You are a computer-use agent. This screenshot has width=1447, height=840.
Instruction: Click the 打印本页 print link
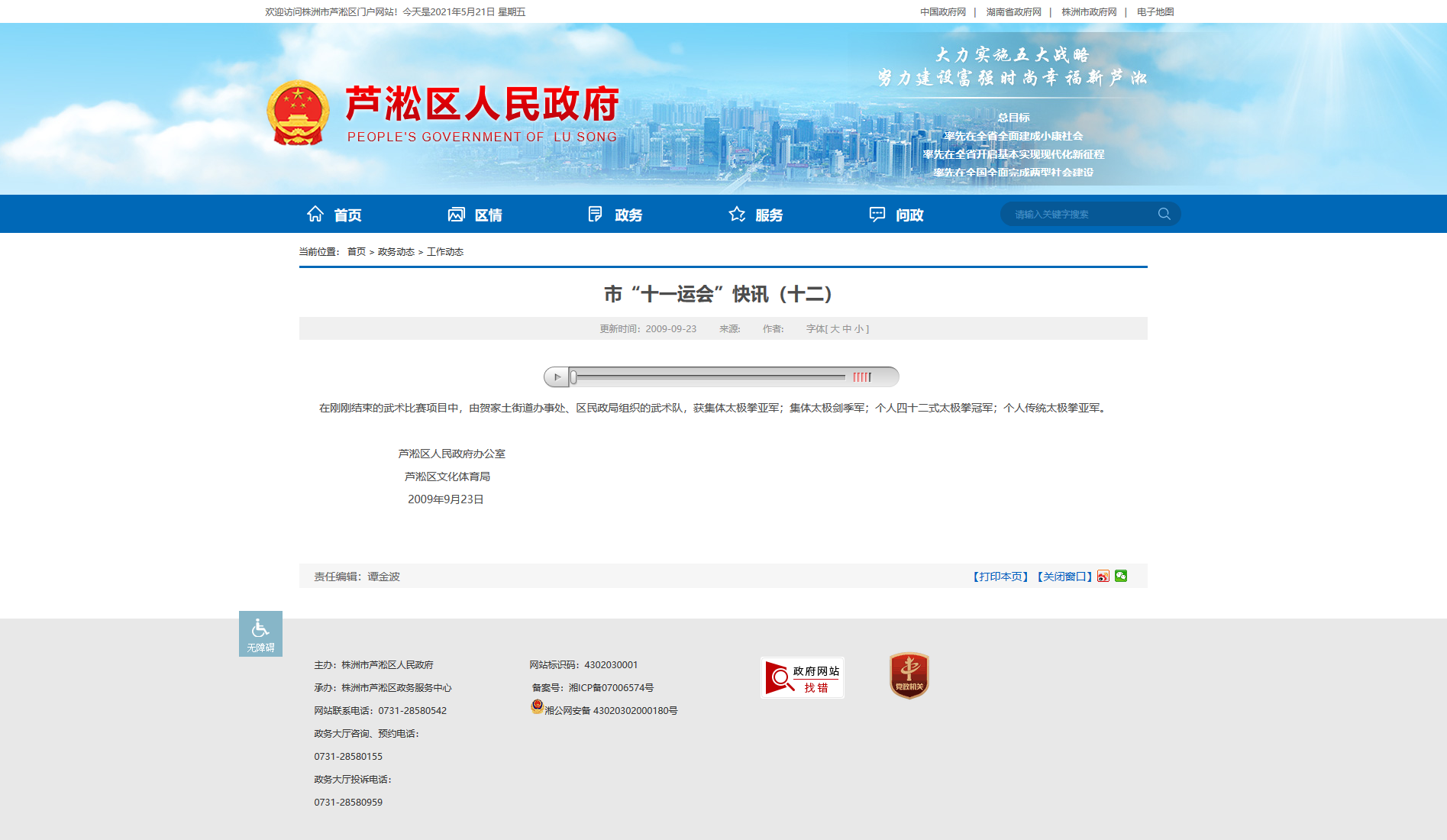(1000, 577)
